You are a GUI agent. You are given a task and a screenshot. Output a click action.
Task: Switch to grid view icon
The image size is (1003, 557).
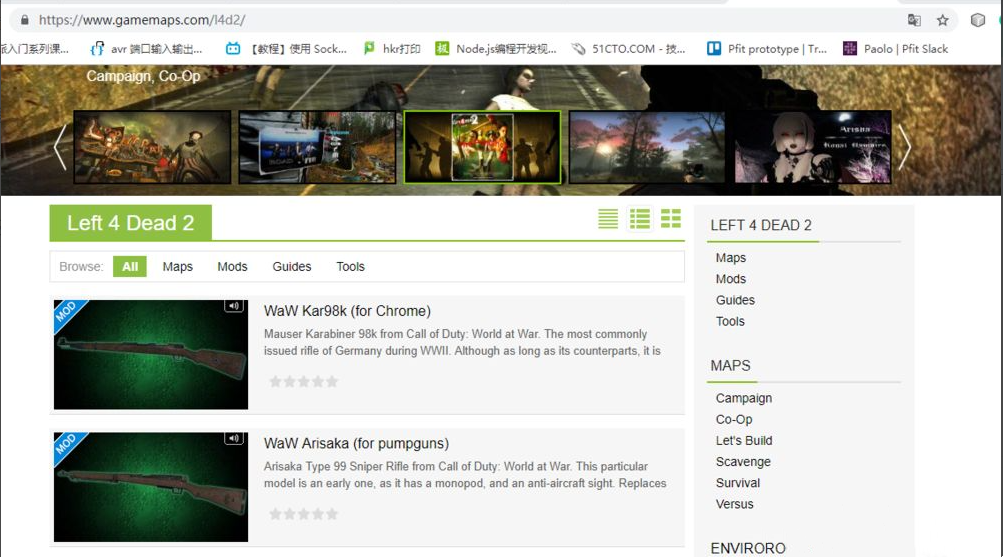670,219
